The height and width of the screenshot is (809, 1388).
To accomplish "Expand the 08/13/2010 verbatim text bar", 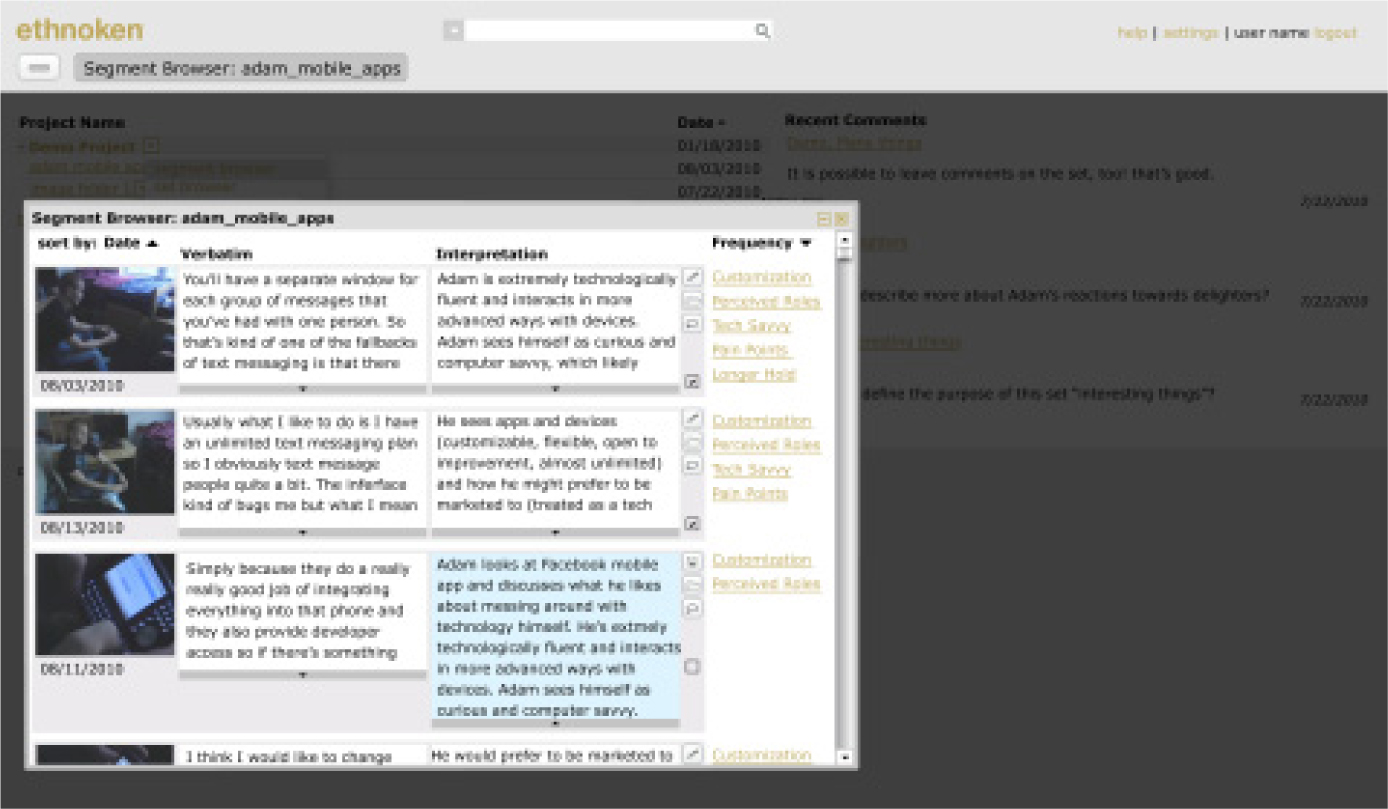I will 303,532.
